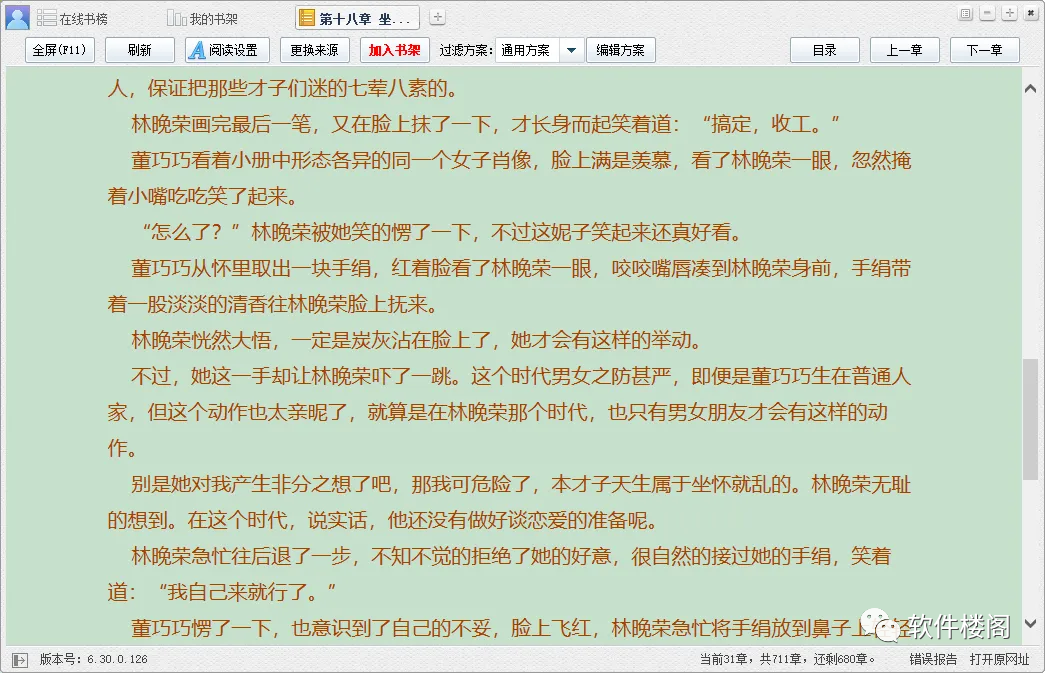Increase font size with the plus icon
This screenshot has height=673, width=1045.
pyautogui.click(x=1010, y=13)
